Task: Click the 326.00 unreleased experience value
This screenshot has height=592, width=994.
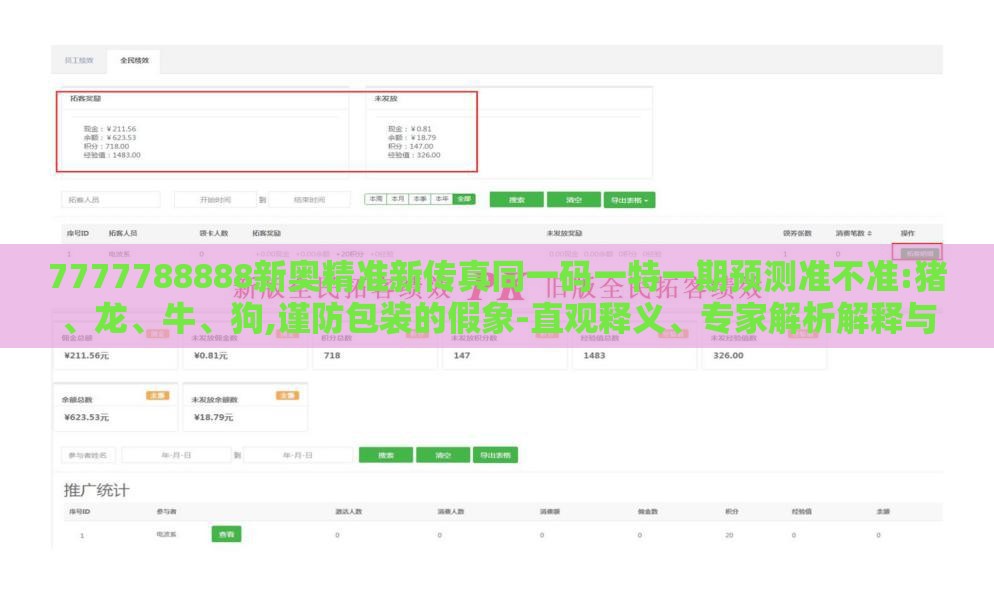Action: coord(728,356)
